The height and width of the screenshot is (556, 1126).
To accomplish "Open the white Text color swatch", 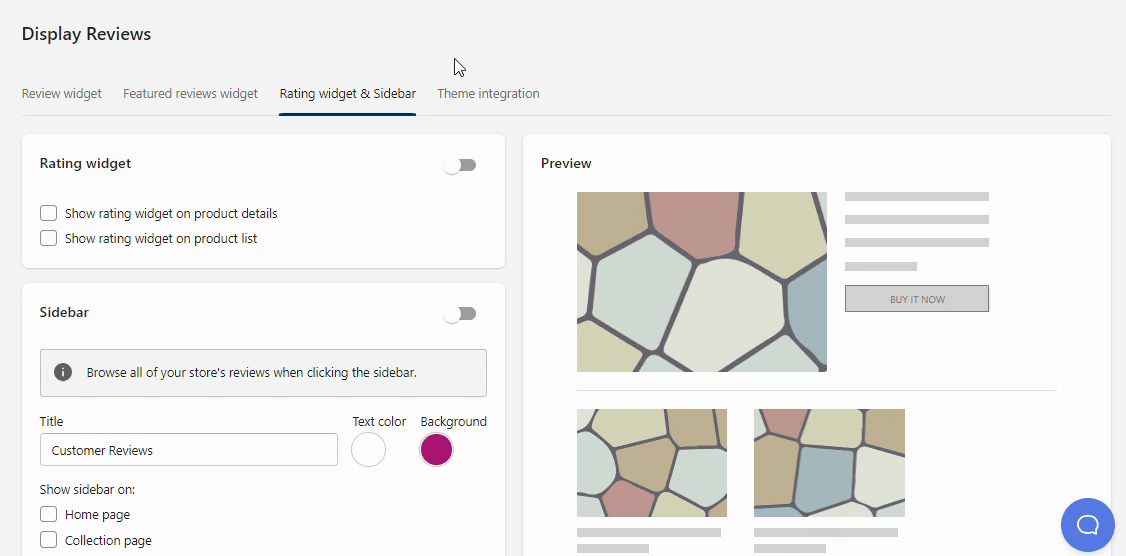I will tap(368, 450).
